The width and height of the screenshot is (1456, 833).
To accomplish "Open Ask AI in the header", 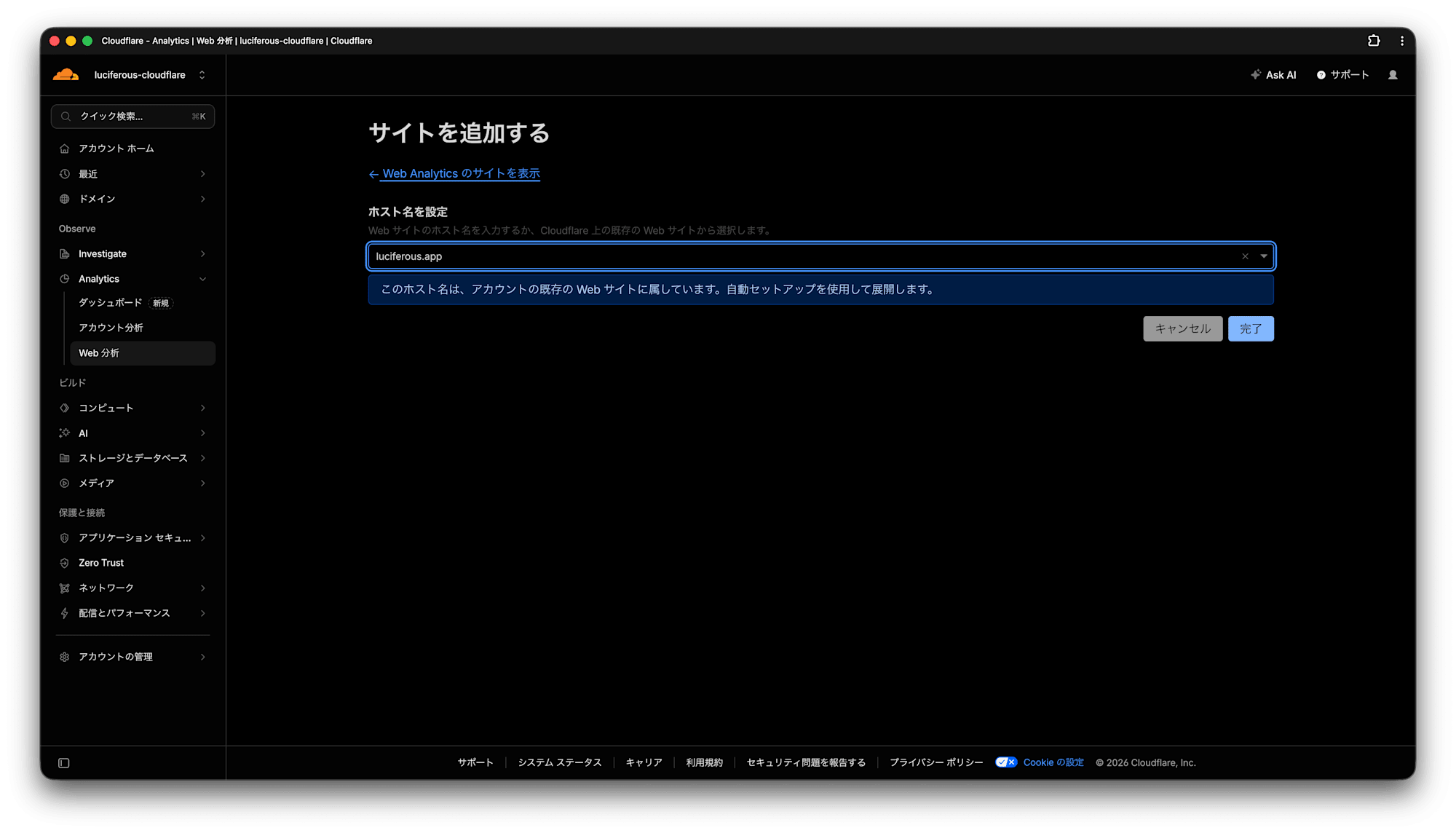I will pyautogui.click(x=1273, y=75).
